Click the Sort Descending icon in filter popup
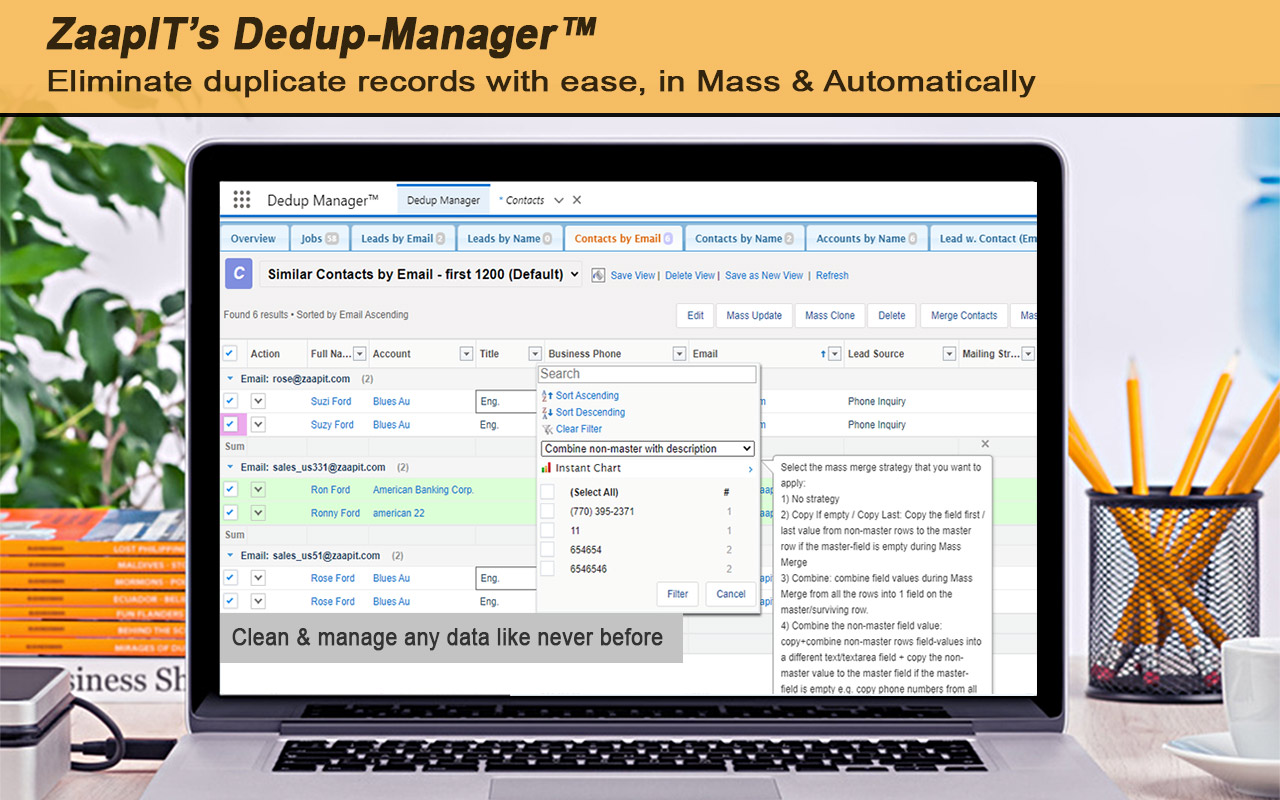1280x800 pixels. 547,412
